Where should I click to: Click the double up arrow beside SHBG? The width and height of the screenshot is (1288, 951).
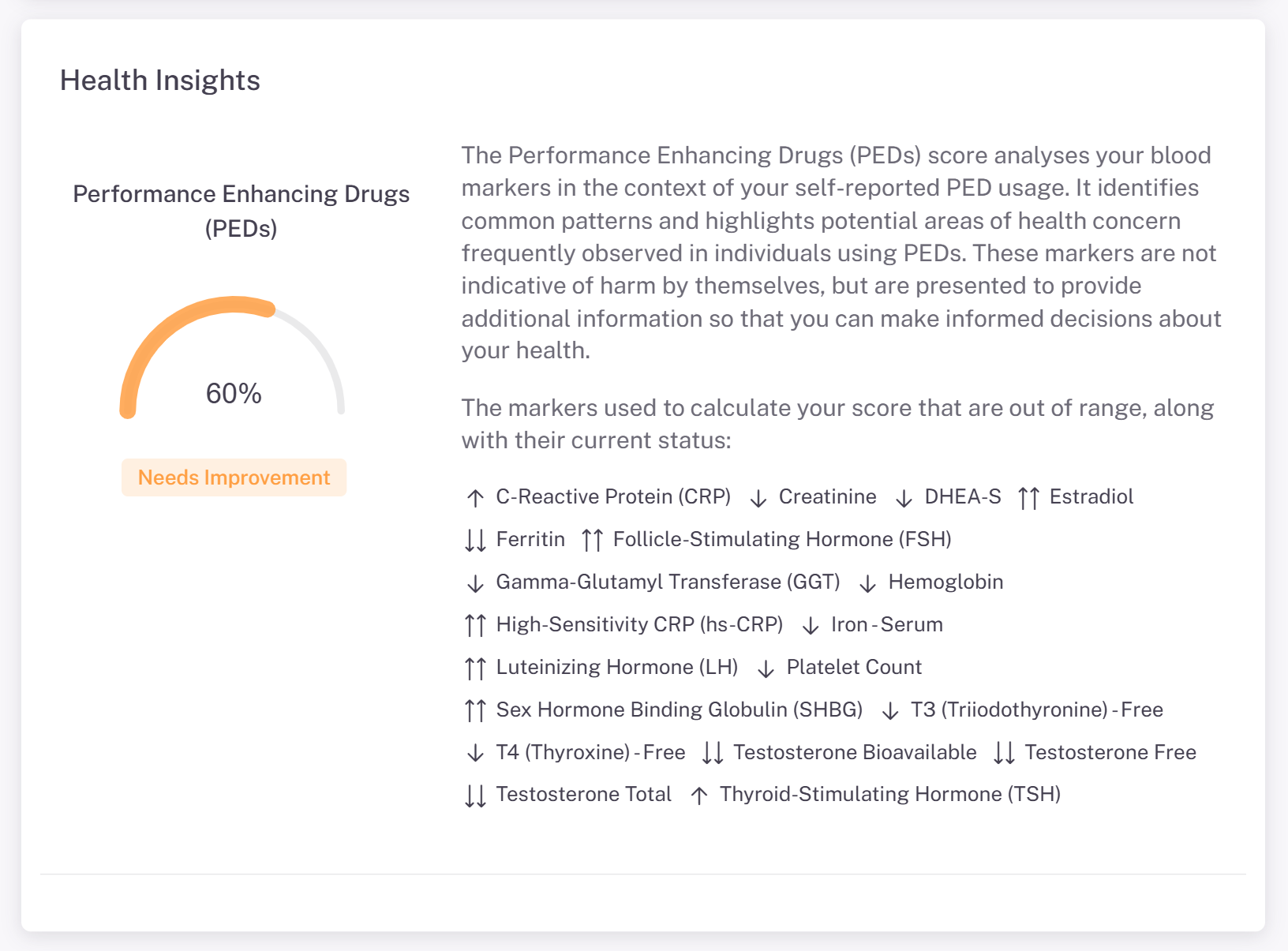[475, 711]
